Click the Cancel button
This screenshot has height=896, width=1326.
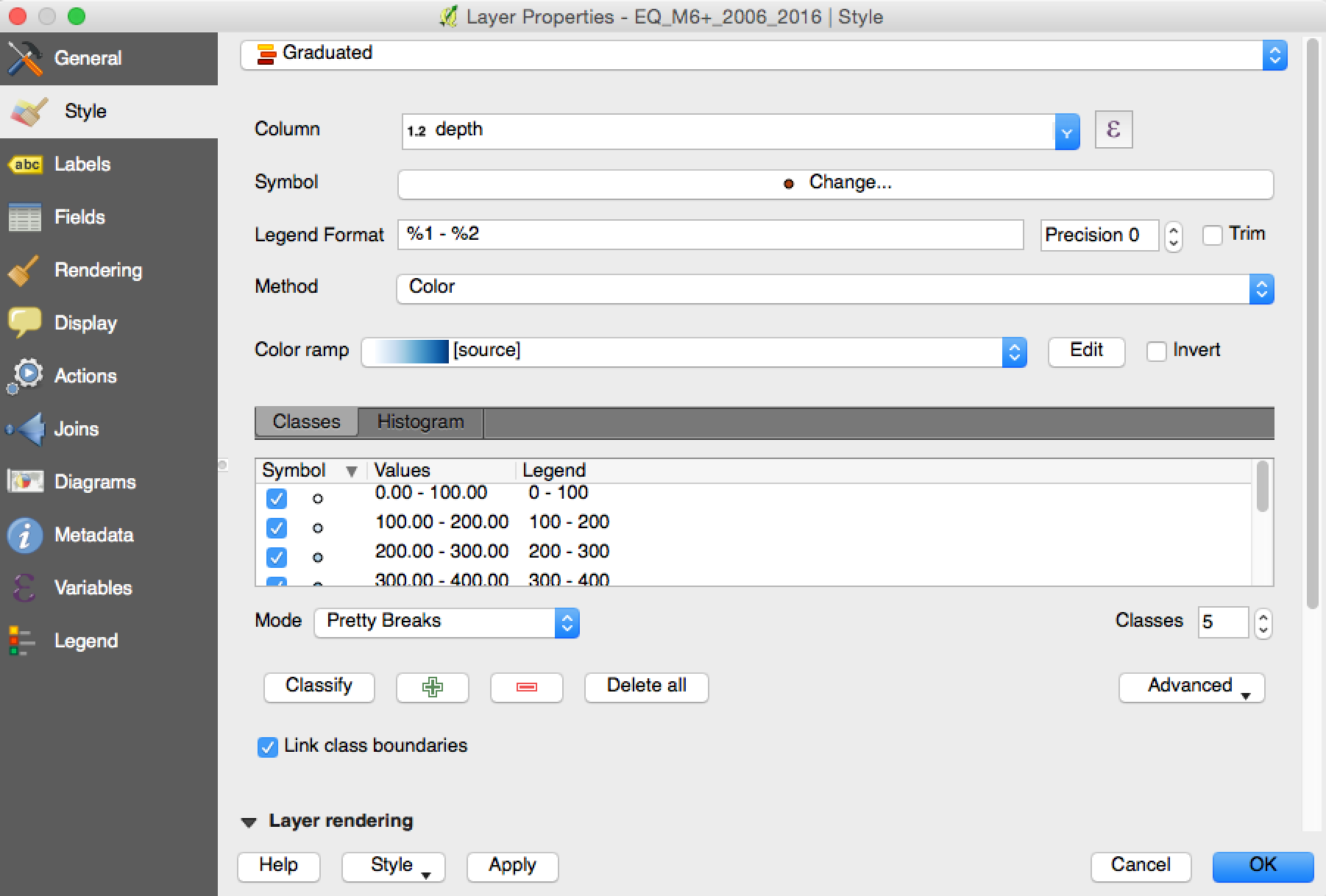pos(1141,867)
